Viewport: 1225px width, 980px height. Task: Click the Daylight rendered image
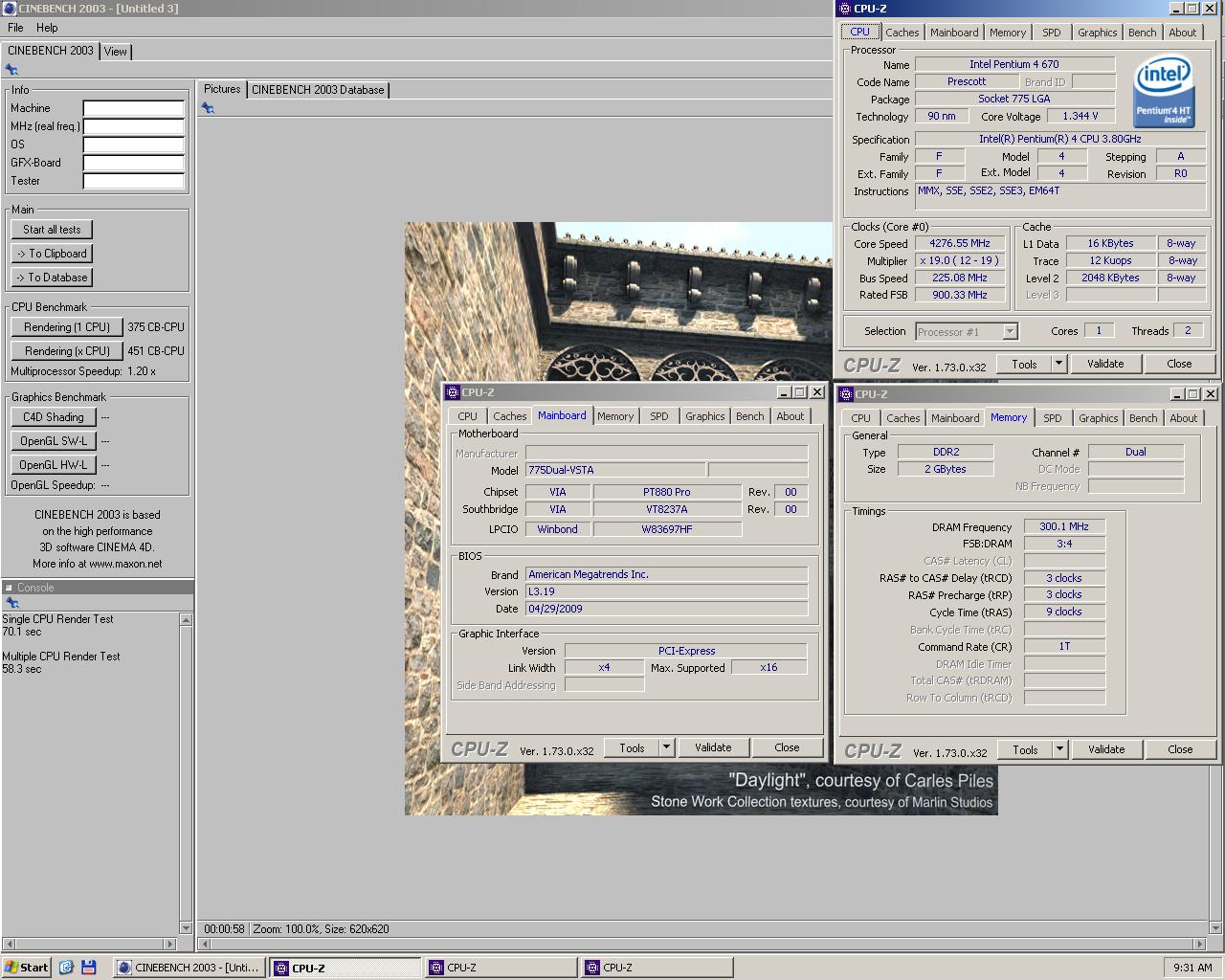pos(701,519)
